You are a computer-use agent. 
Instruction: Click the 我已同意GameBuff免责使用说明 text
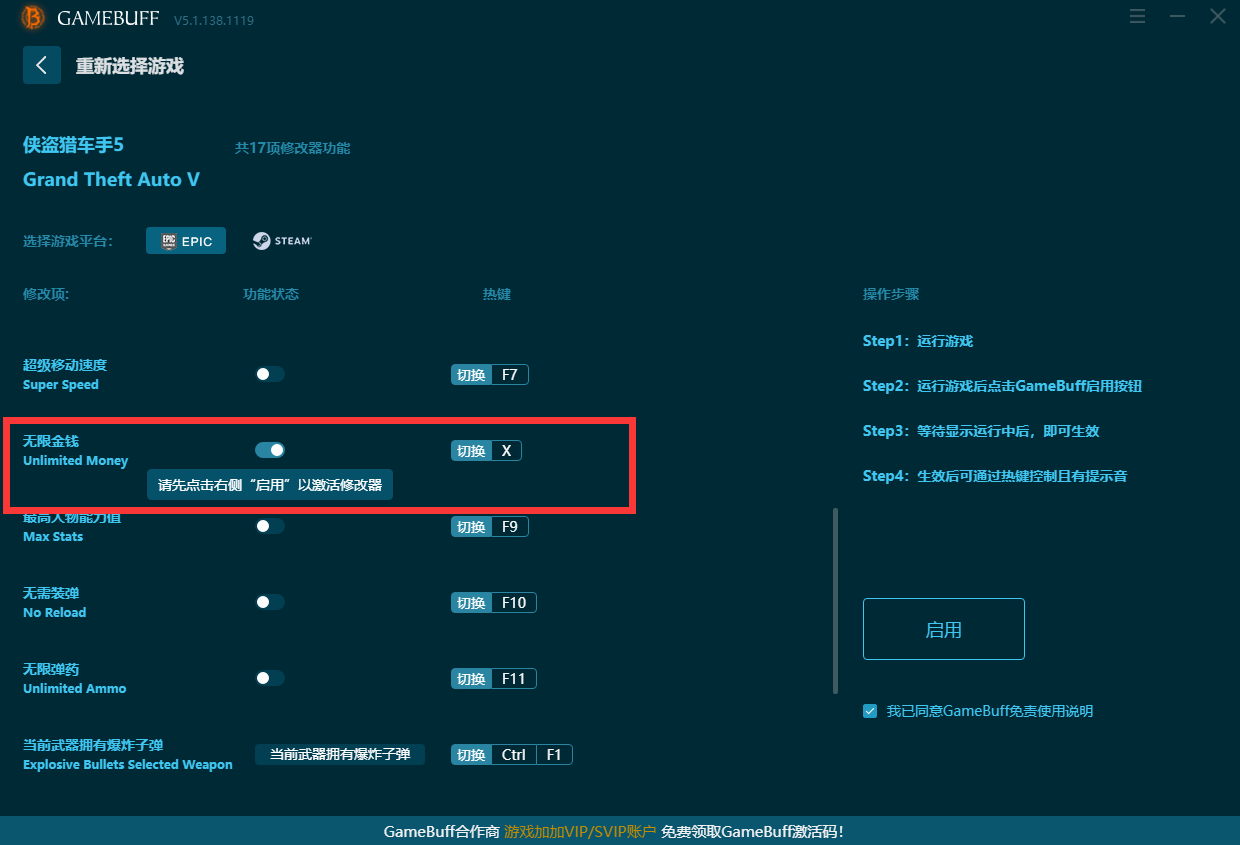990,711
